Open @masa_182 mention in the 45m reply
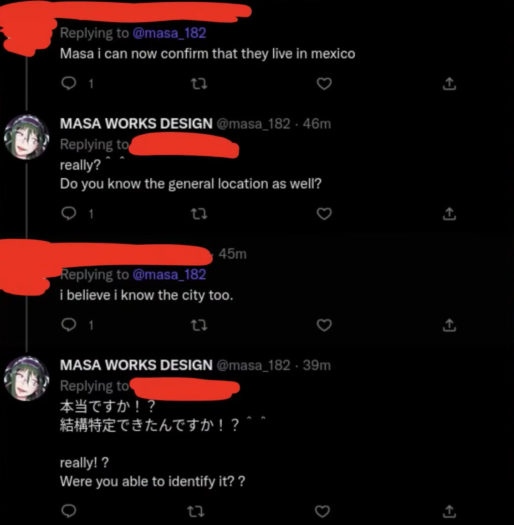514x525 pixels. pos(169,275)
